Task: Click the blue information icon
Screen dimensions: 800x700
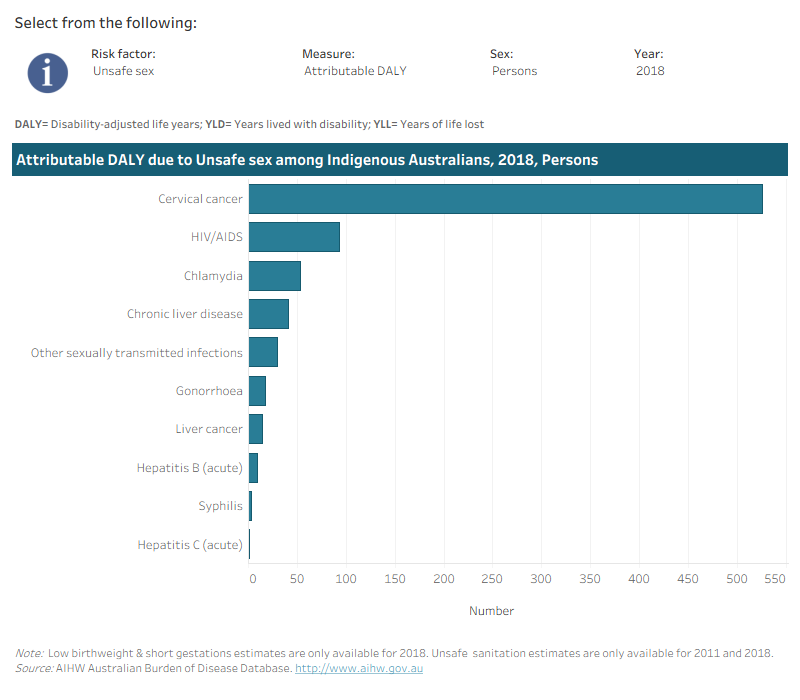Action: coord(47,73)
